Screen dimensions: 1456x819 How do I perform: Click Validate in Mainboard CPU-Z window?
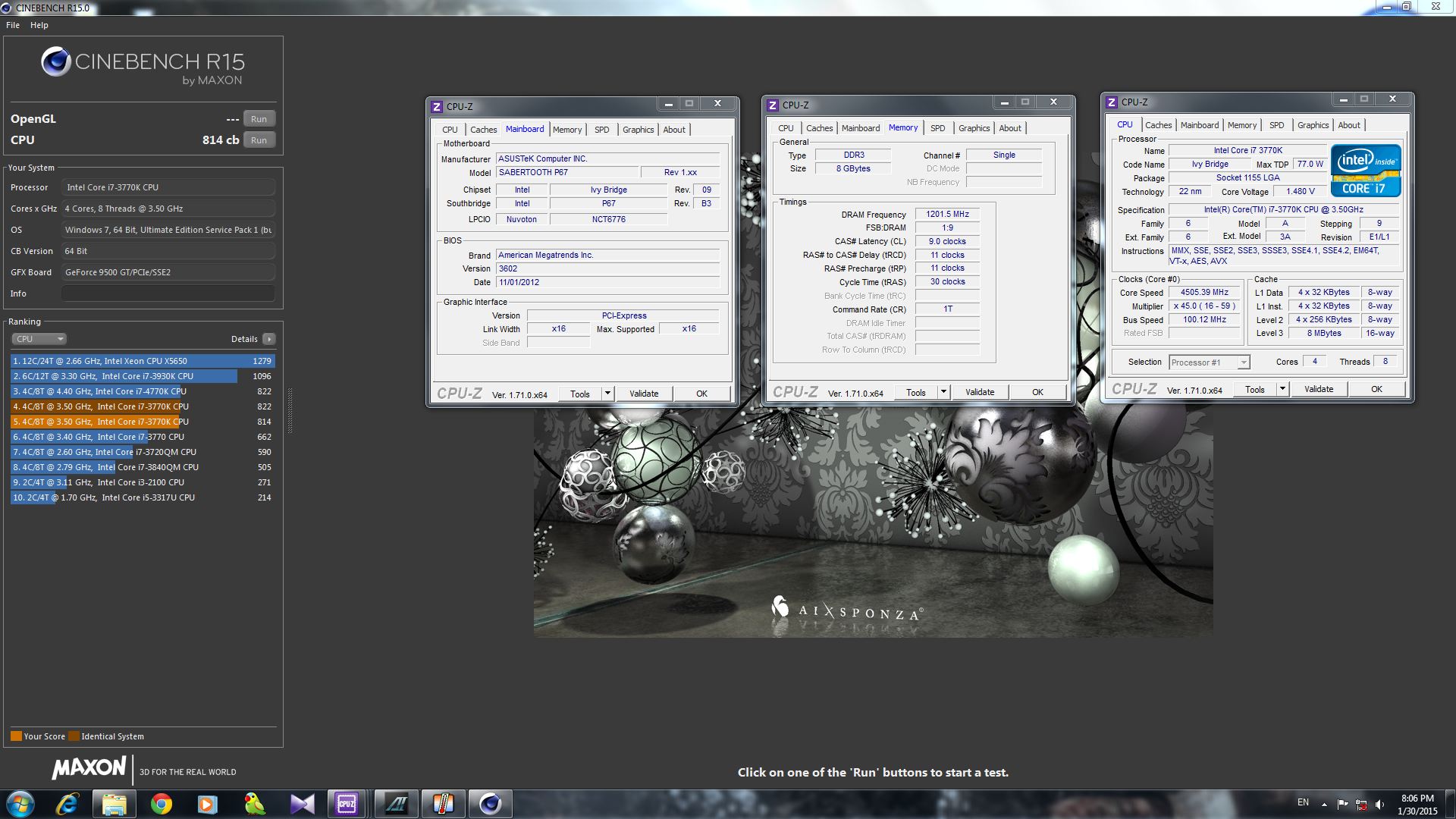(644, 394)
